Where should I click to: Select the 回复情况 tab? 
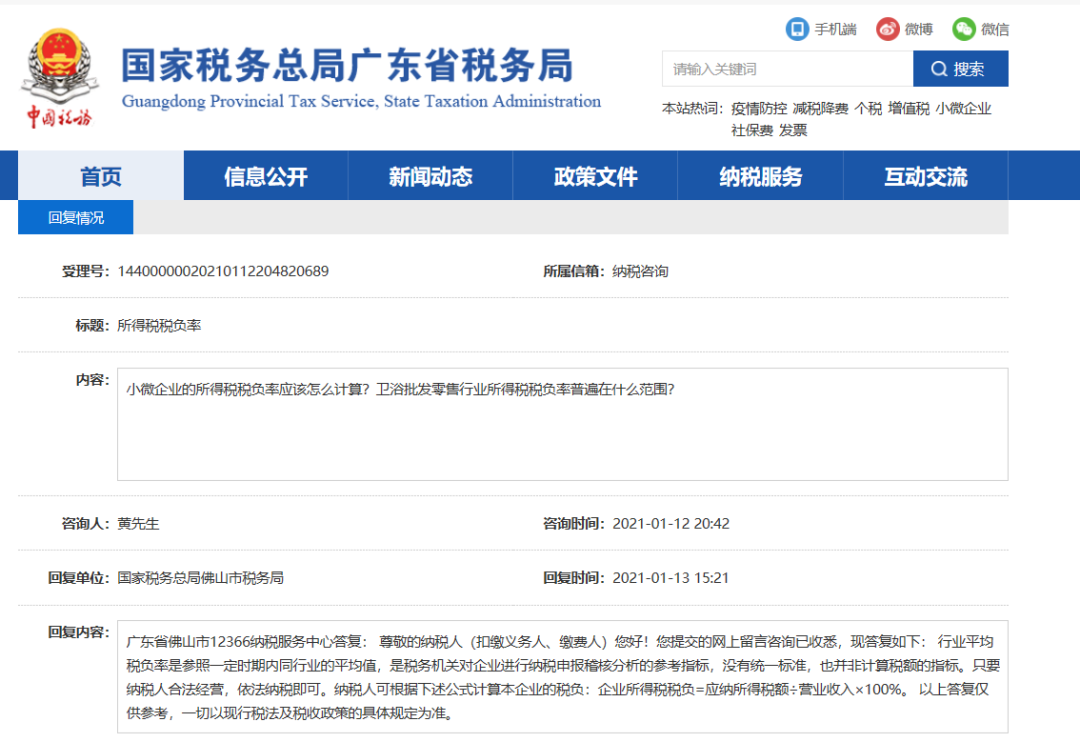[x=76, y=216]
